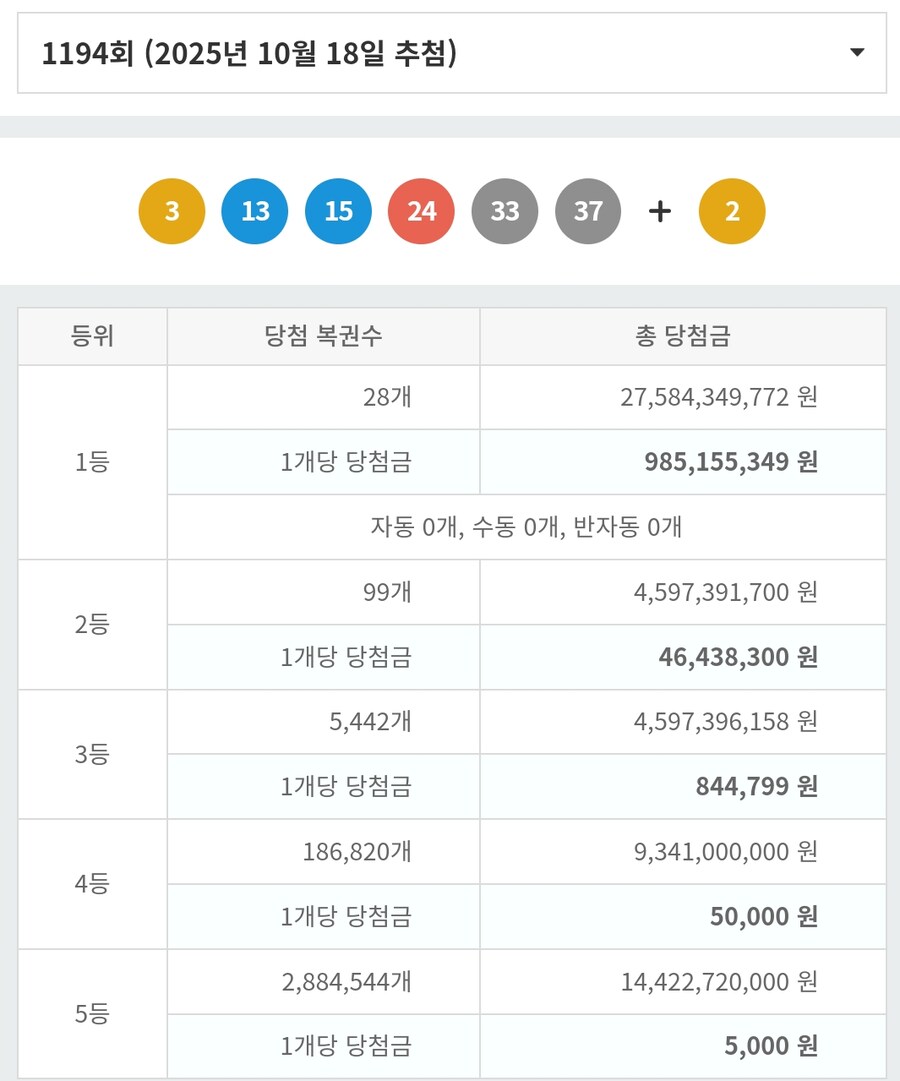Select the 1등 rank cell
Viewport: 900px width, 1081px height.
[92, 462]
